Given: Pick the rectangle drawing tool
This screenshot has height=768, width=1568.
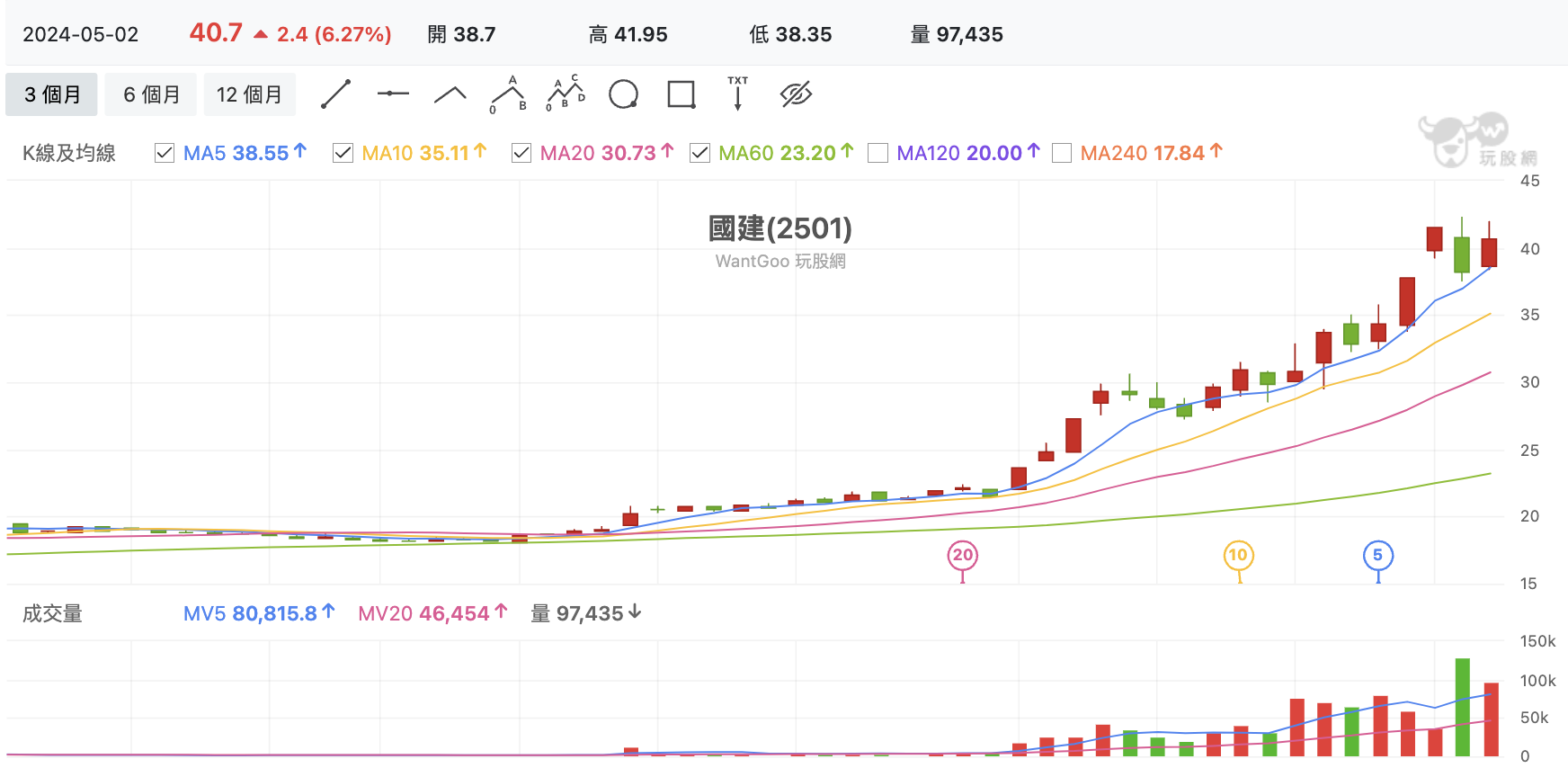Looking at the screenshot, I should 682,94.
